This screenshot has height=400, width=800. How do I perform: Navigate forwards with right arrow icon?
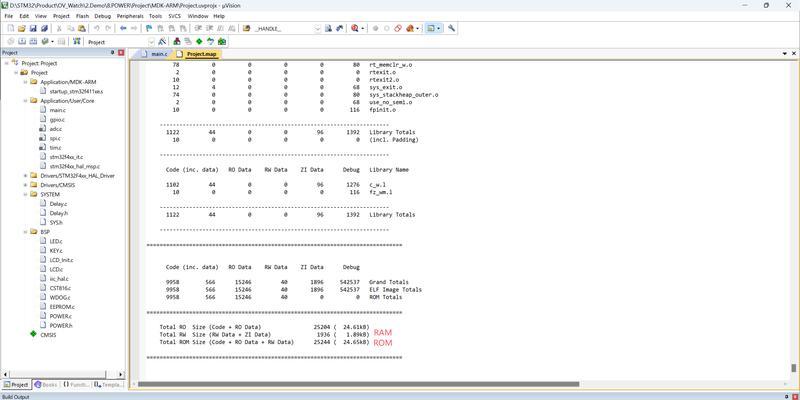[134, 29]
